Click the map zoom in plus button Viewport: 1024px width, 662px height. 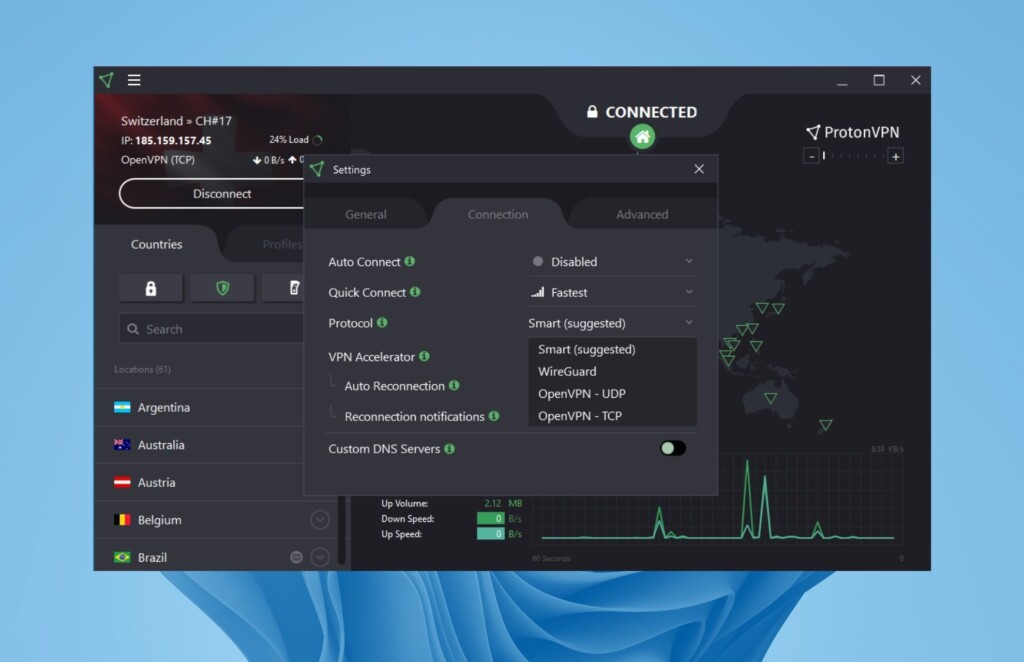(x=895, y=156)
